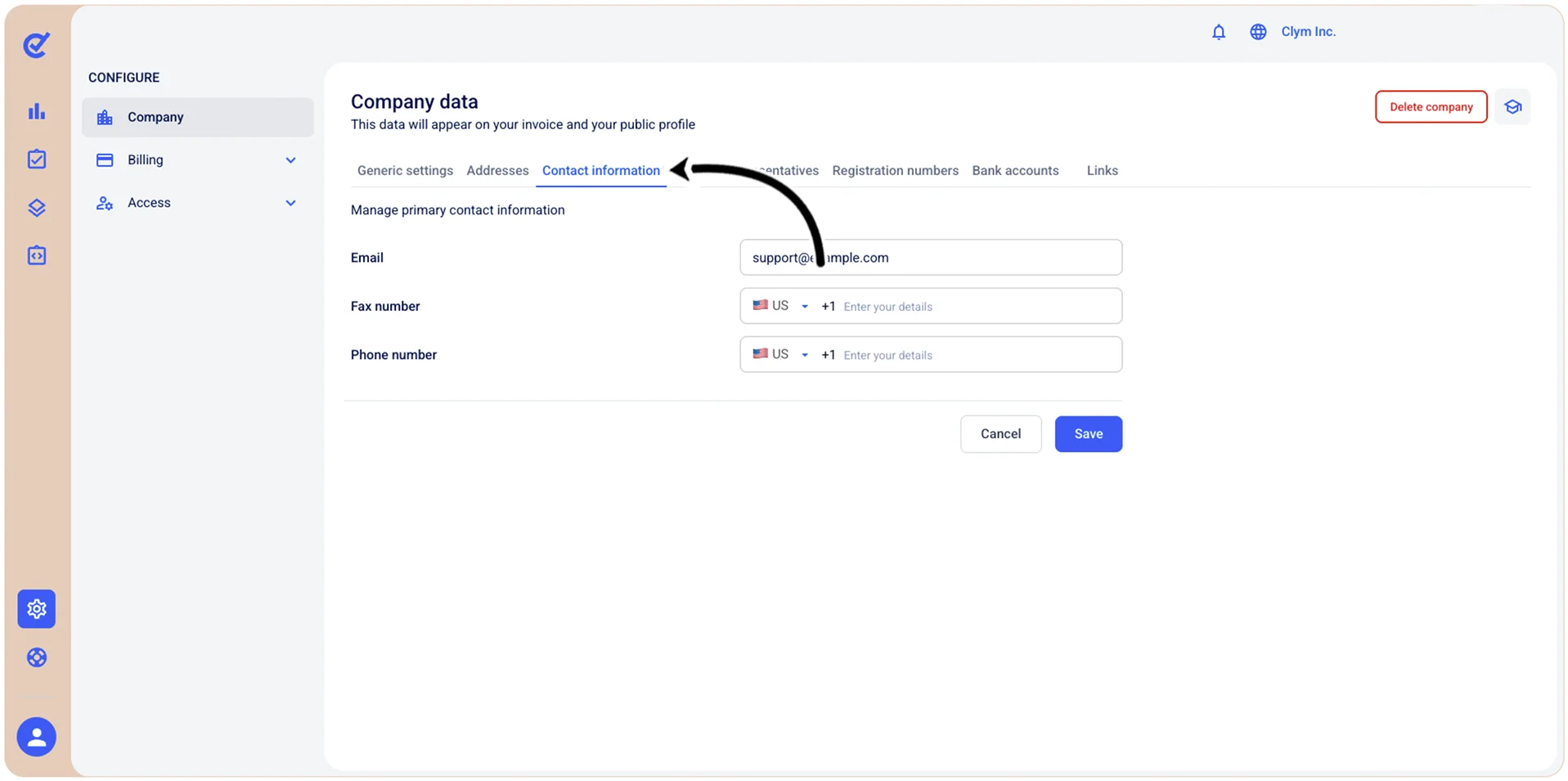The image size is (1568, 781).
Task: Click the Email input field
Action: point(931,258)
